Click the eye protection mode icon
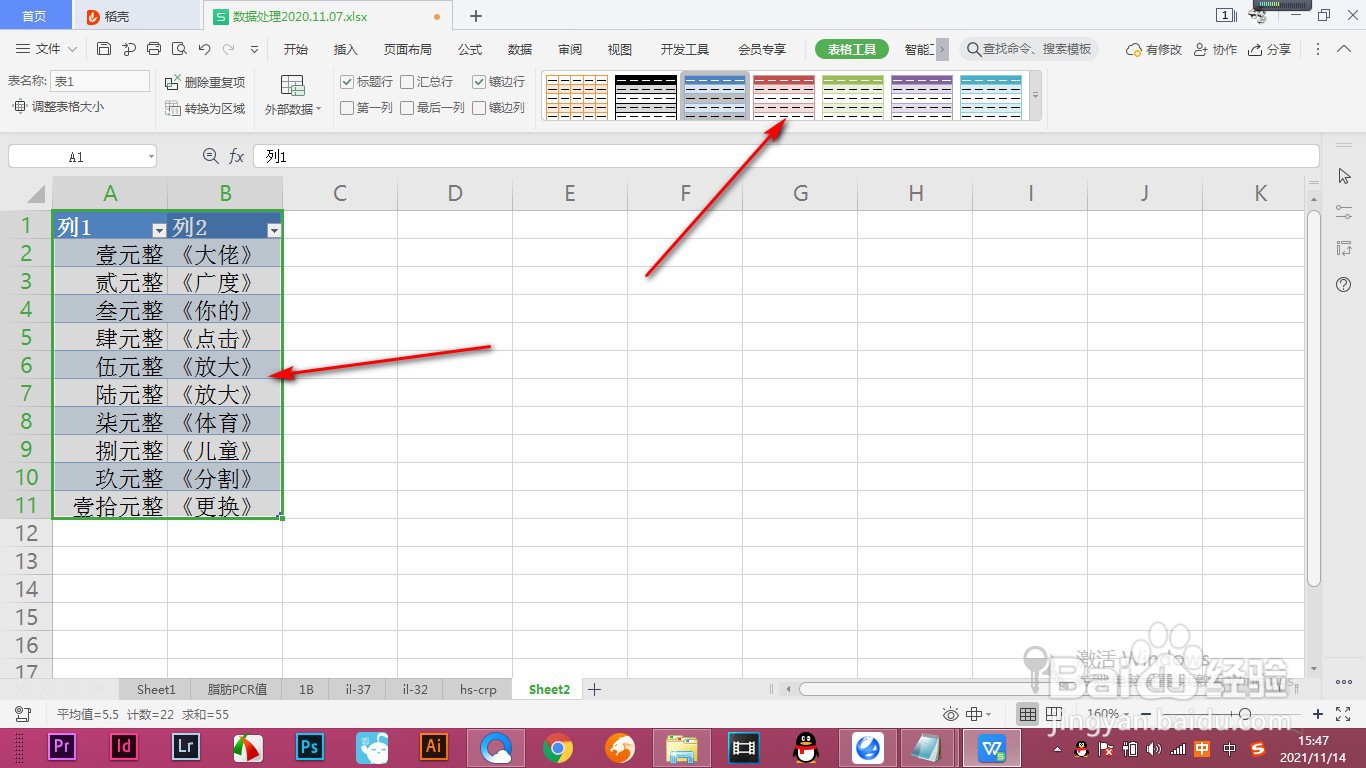Image resolution: width=1366 pixels, height=768 pixels. tap(951, 714)
